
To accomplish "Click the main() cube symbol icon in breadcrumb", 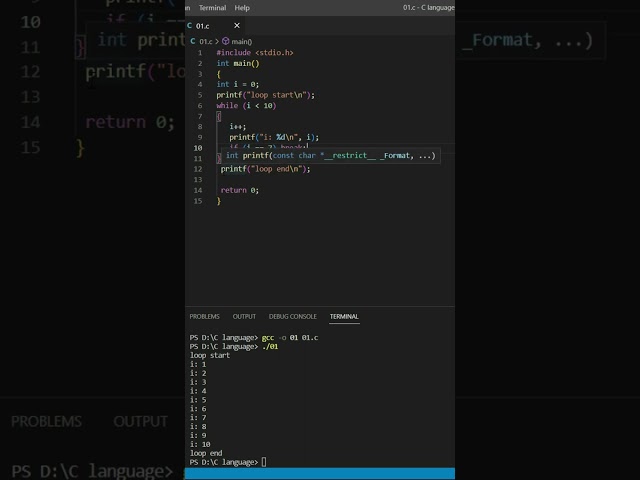I will [x=226, y=41].
